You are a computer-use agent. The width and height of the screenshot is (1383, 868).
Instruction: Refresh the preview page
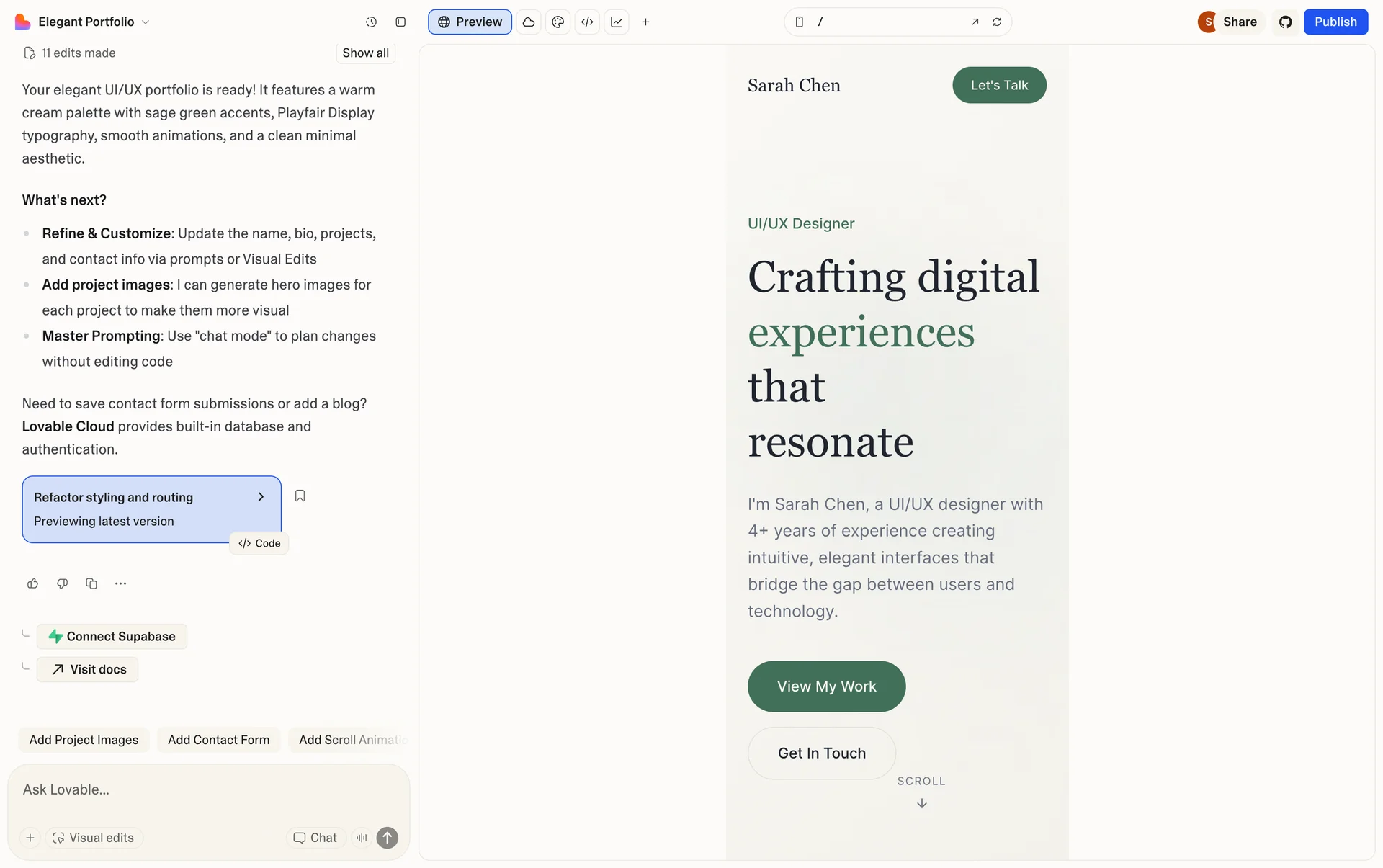(997, 22)
